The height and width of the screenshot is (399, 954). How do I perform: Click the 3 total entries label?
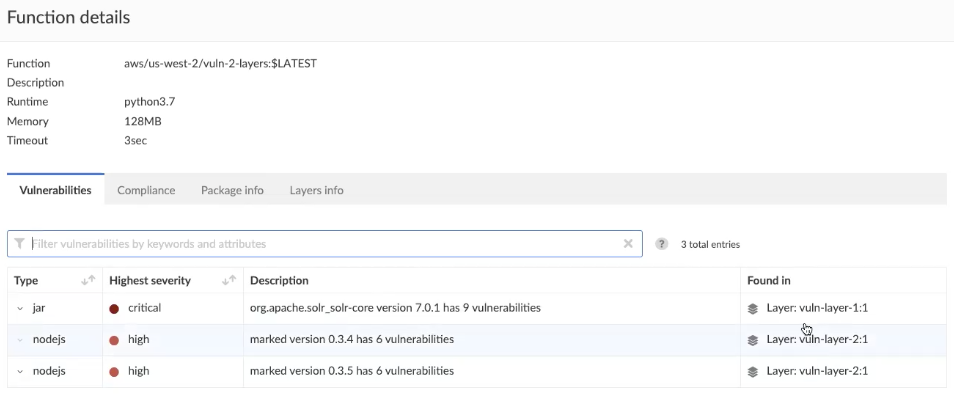tap(711, 245)
